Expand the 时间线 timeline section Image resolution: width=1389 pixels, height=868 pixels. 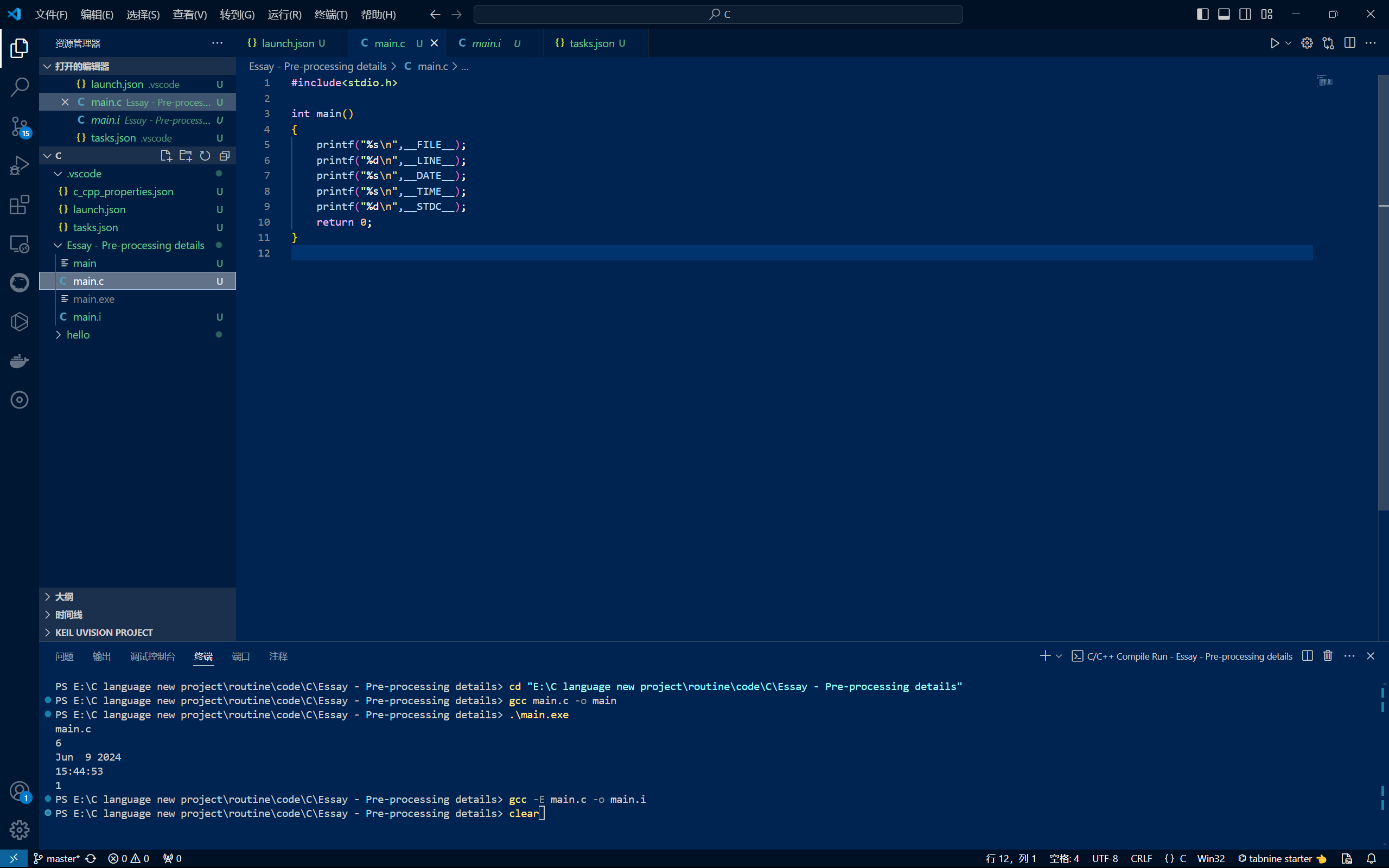(137, 614)
